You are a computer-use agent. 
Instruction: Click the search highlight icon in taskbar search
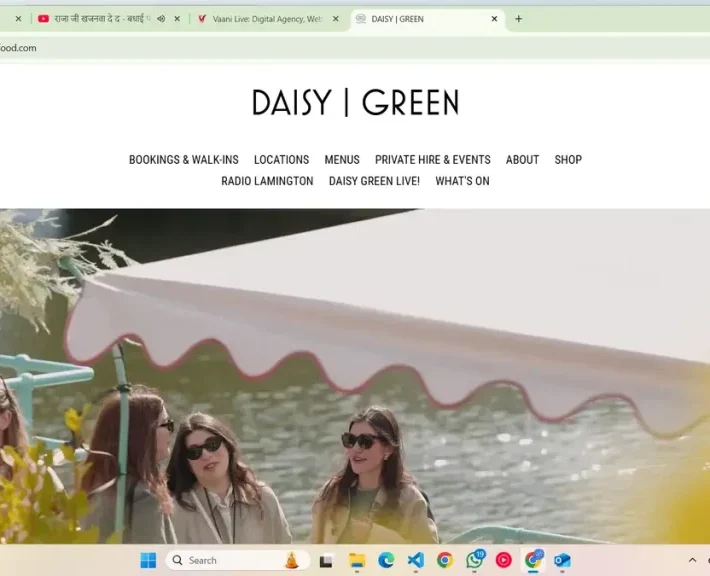tap(292, 560)
